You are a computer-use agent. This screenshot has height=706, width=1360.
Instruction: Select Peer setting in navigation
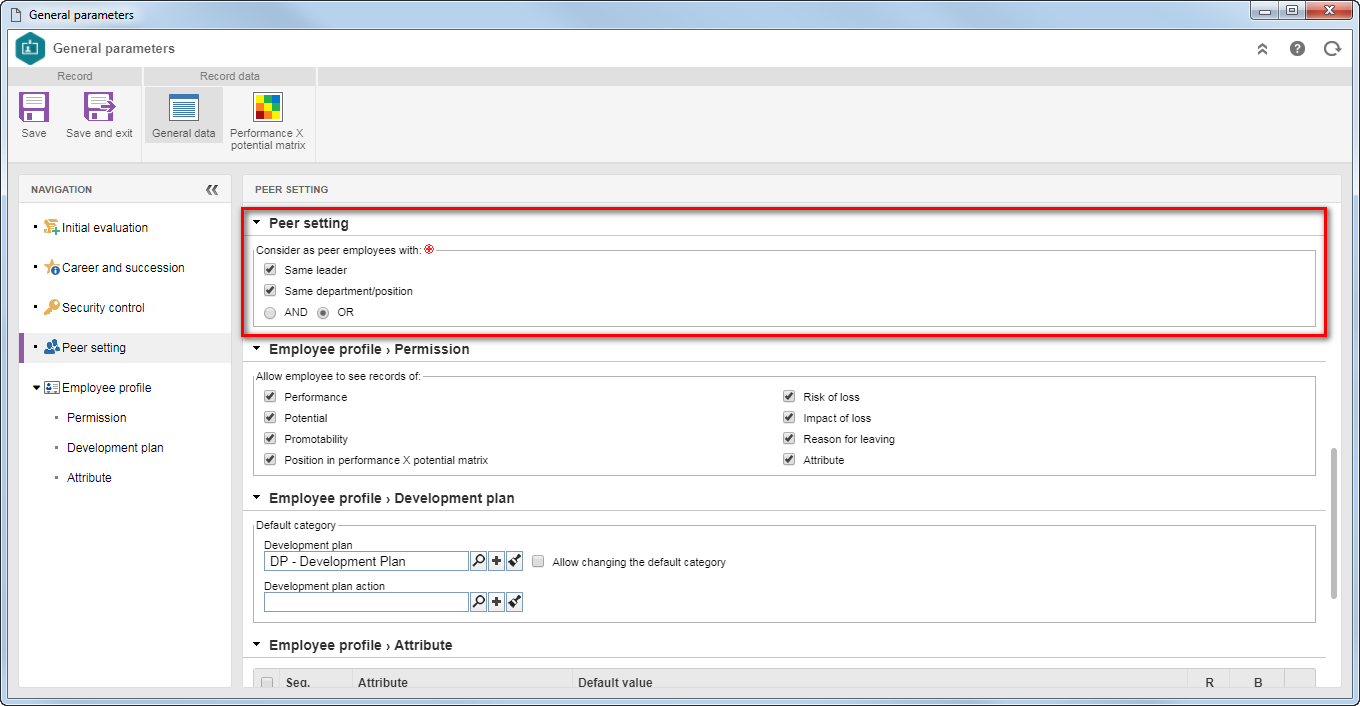coord(94,348)
